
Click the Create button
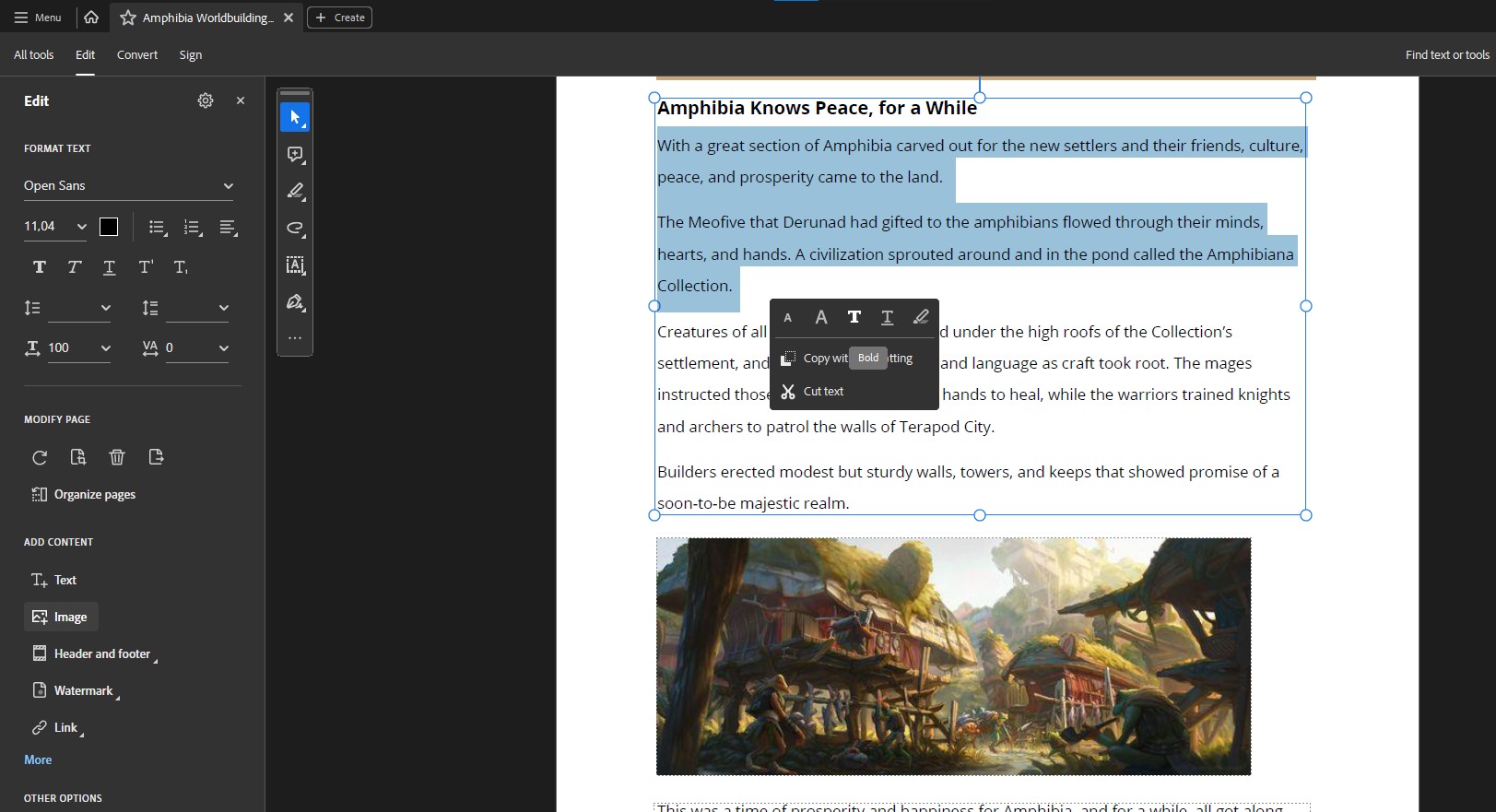339,18
